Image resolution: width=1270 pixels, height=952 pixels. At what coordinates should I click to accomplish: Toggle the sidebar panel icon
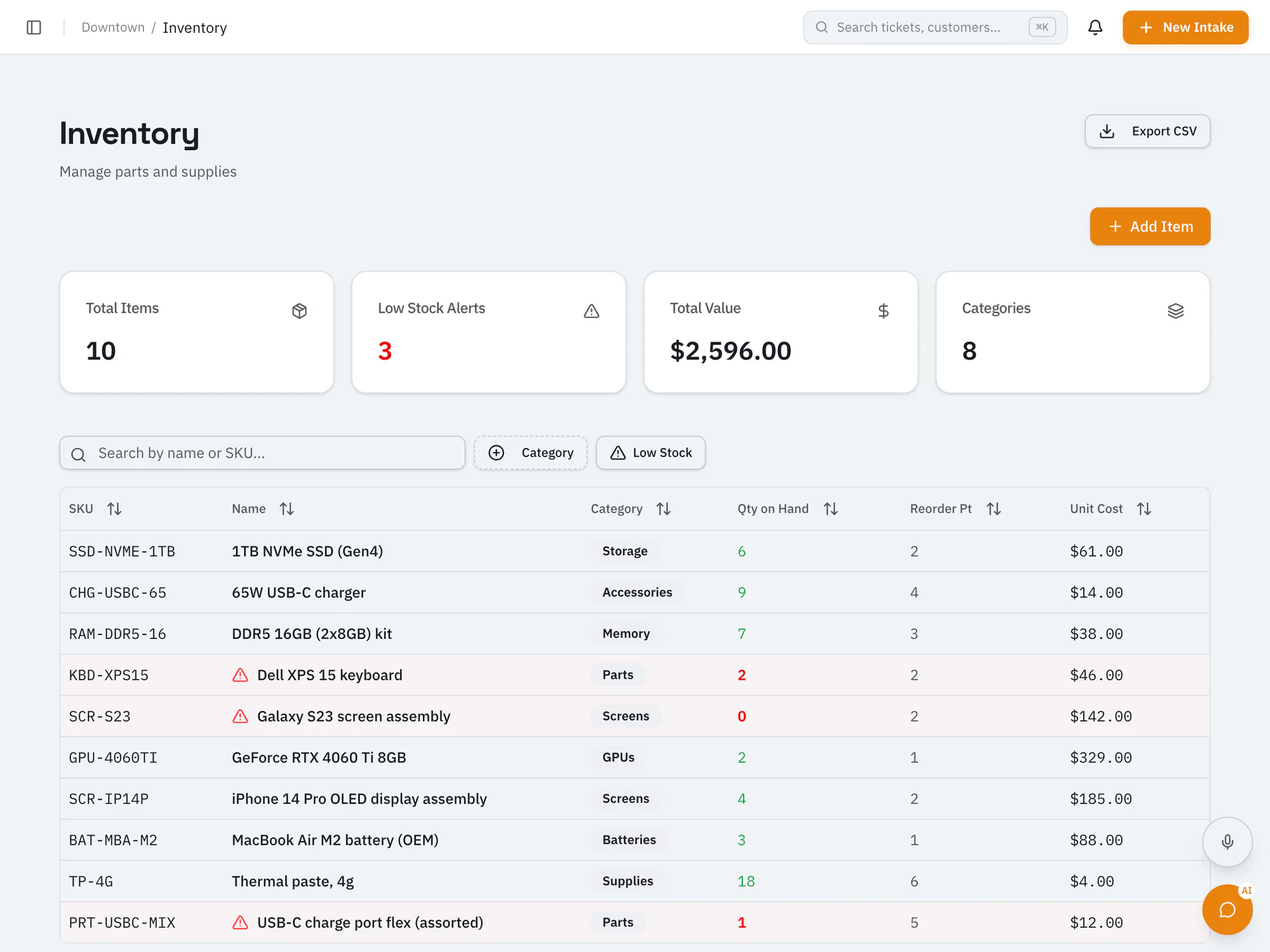pyautogui.click(x=34, y=27)
